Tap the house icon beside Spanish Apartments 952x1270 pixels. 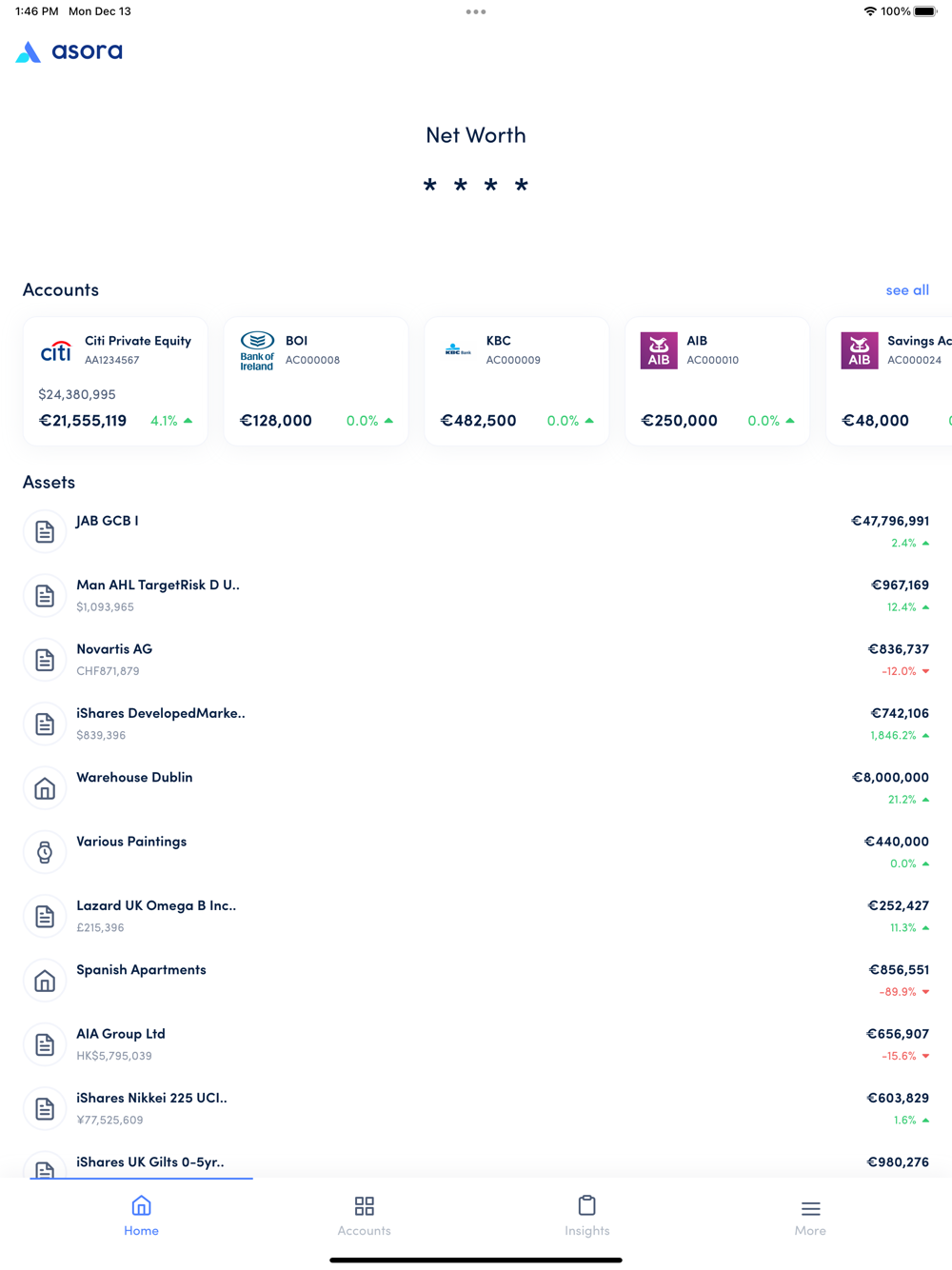[x=45, y=981]
